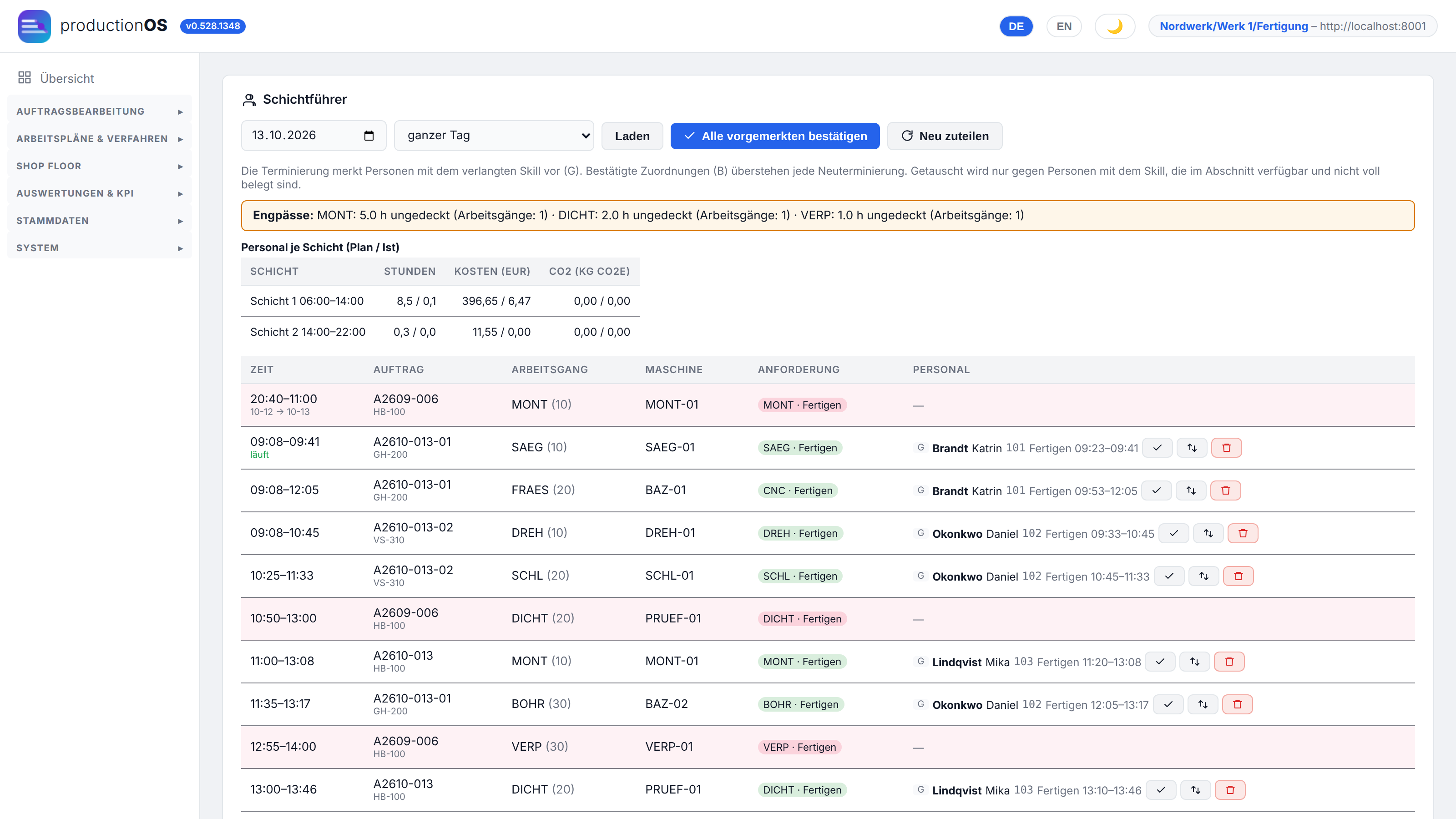Remove Okonkwo Daniel from DREH-01 row

click(1242, 533)
